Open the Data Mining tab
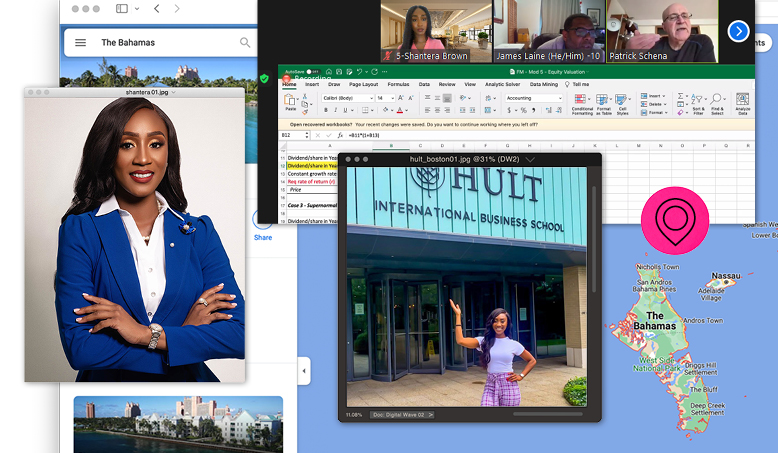This screenshot has width=778, height=453. [x=544, y=84]
